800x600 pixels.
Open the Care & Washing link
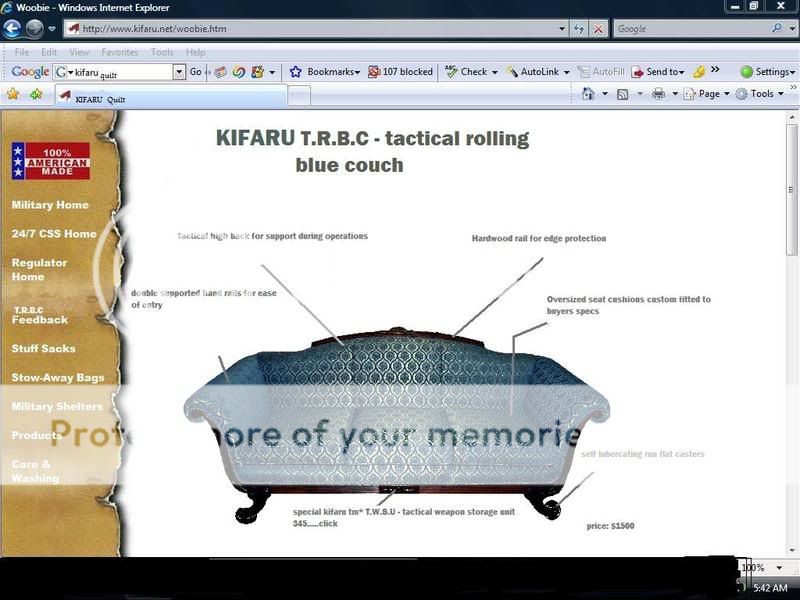tap(35, 471)
